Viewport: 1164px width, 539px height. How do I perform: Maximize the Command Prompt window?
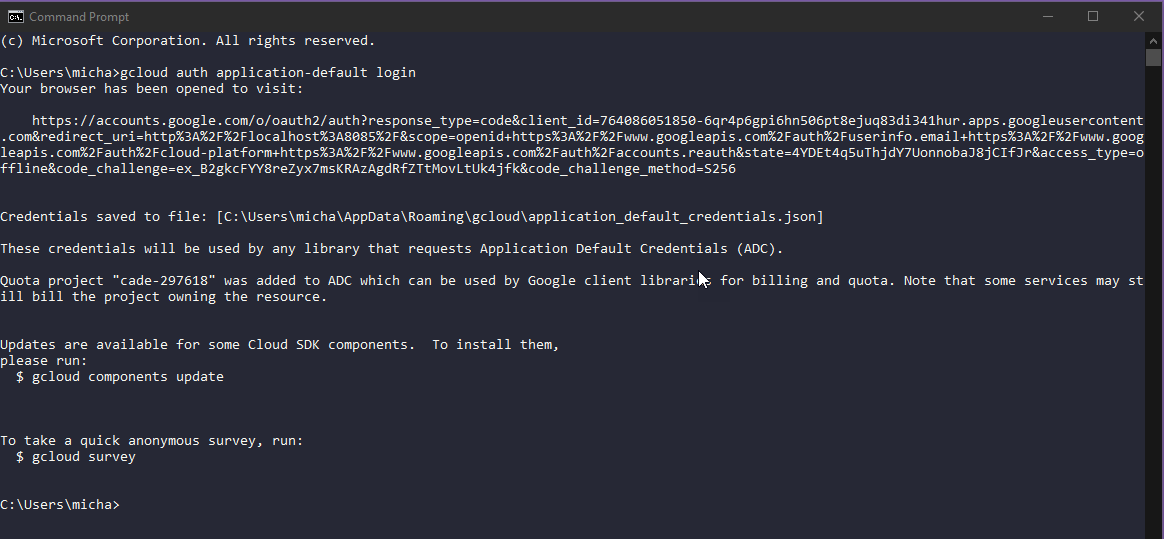[1093, 16]
